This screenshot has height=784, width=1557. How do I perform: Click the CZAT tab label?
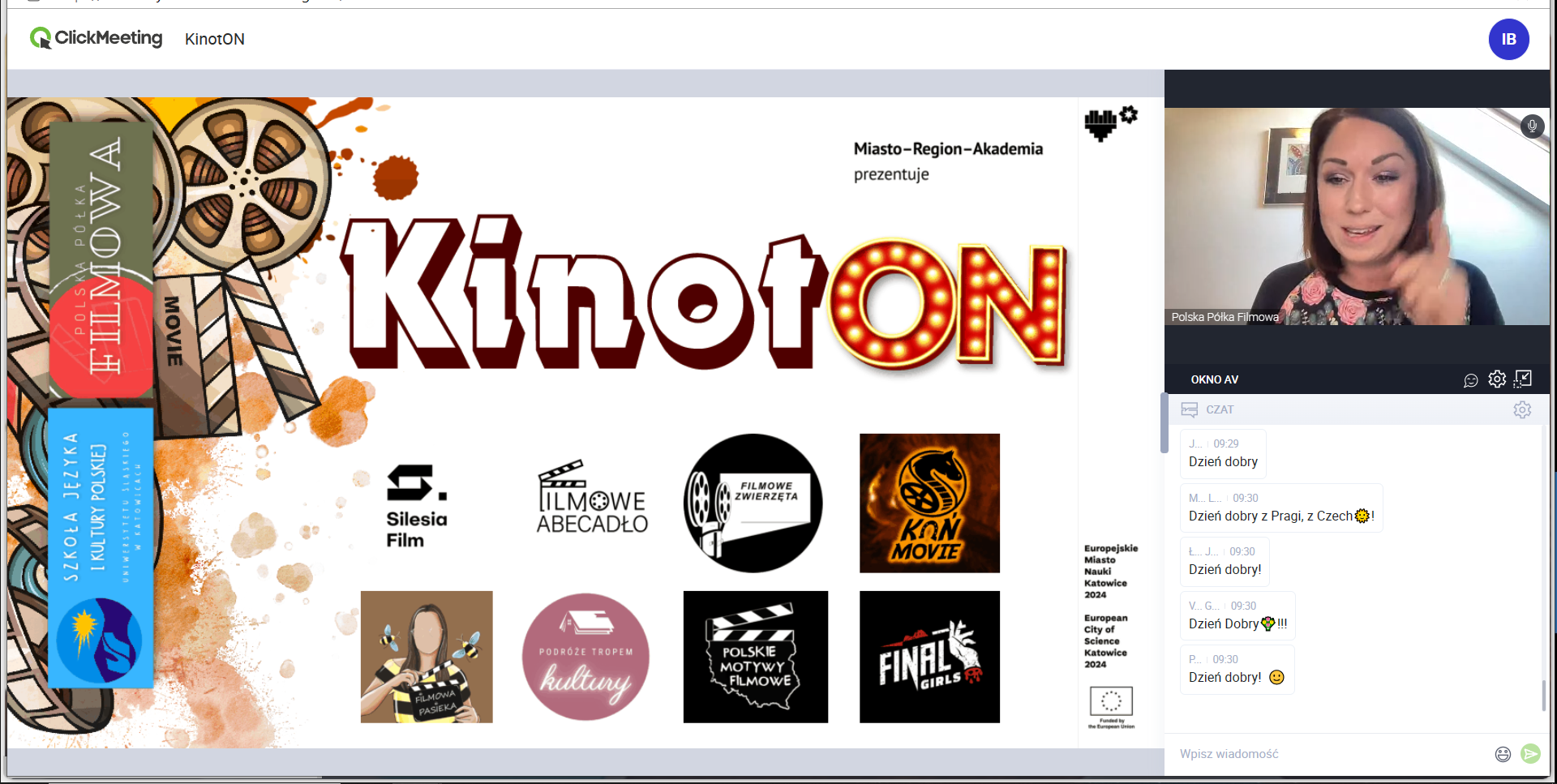click(1220, 409)
